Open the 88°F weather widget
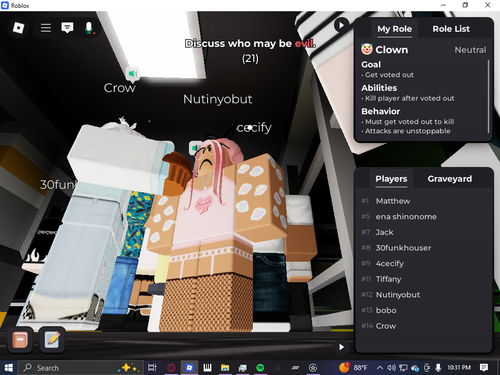 tap(353, 368)
